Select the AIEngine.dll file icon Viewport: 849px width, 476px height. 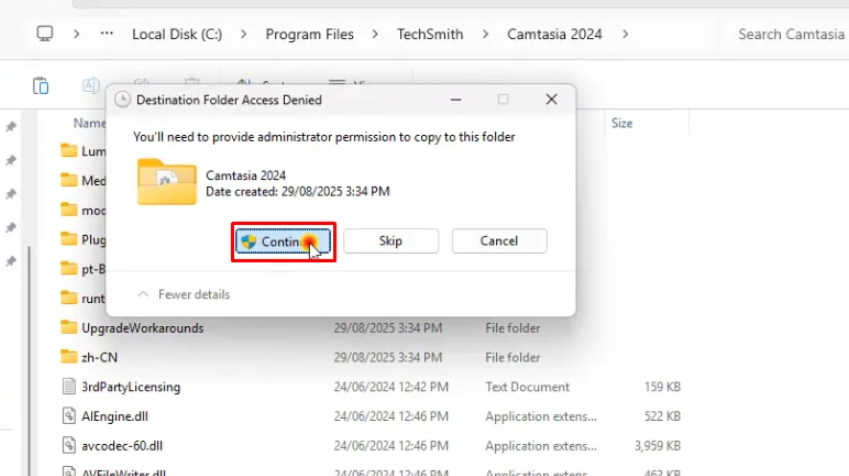click(68, 416)
